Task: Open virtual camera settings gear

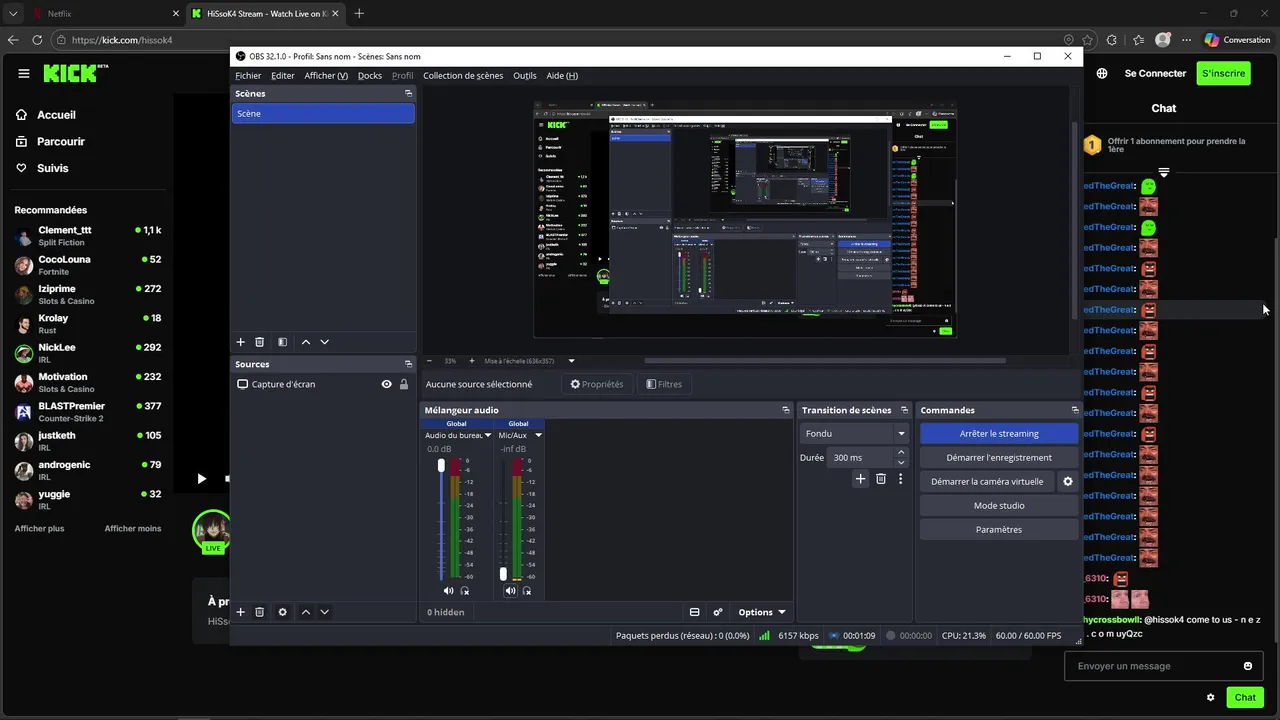Action: click(1068, 481)
